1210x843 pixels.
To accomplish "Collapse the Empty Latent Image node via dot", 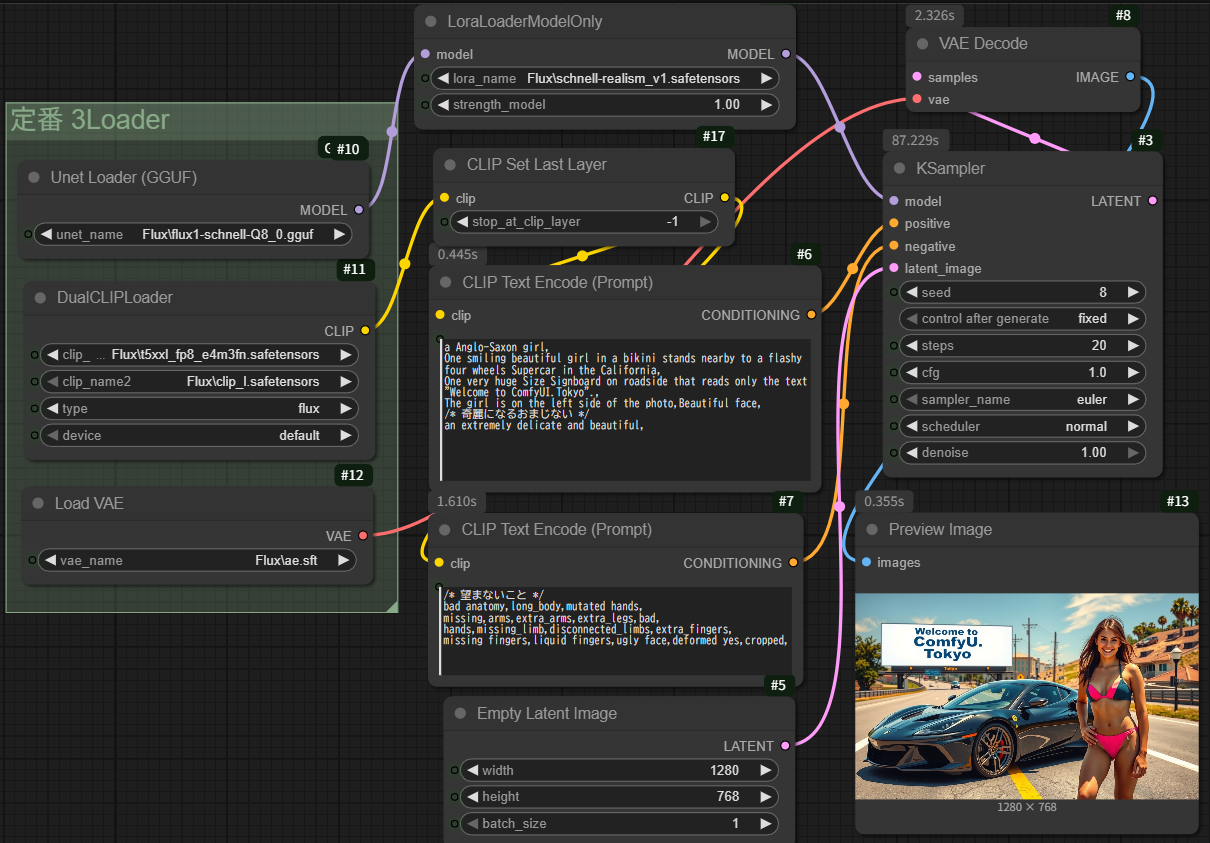I will [x=460, y=714].
